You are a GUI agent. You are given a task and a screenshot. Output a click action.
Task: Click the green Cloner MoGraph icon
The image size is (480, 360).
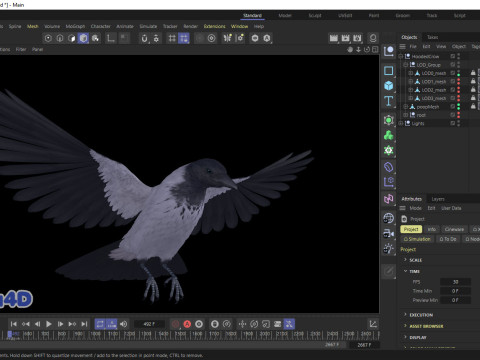tap(389, 135)
